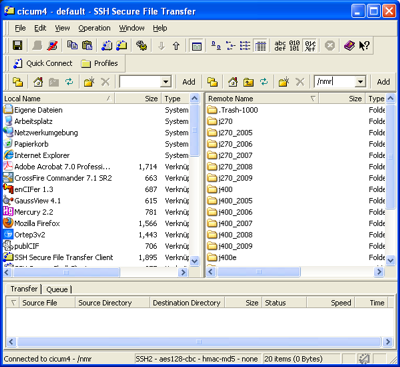Select Binary transfer mode
Image resolution: width=400 pixels, height=367 pixels.
294,45
